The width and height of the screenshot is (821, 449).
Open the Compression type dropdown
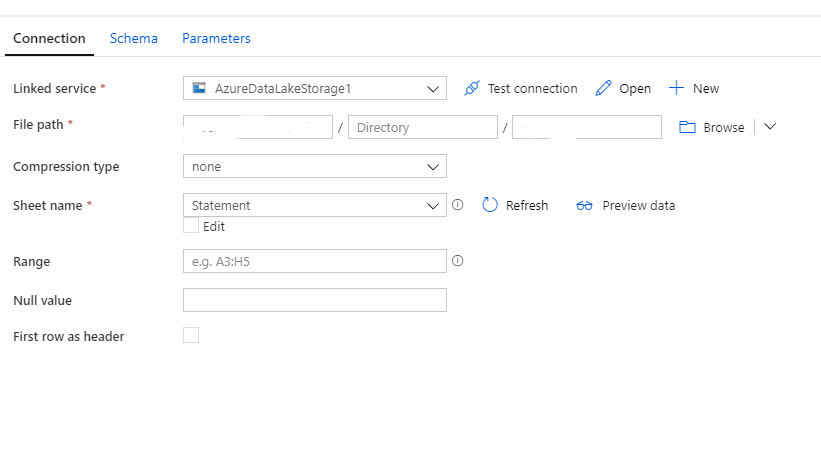[315, 166]
